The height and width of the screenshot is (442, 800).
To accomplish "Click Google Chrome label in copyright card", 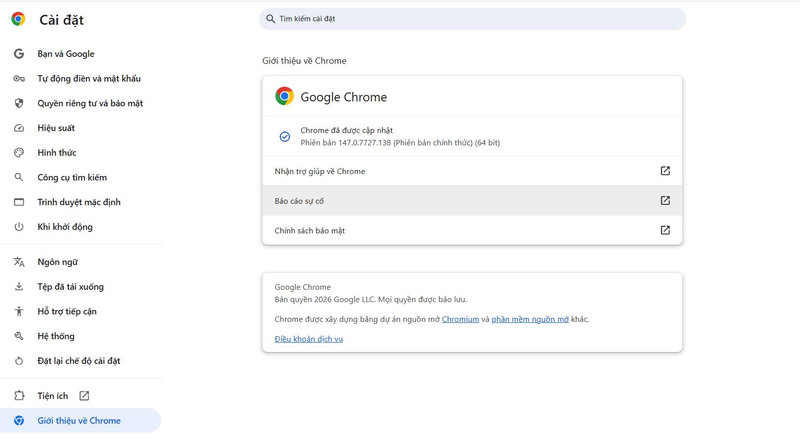I will [x=303, y=287].
